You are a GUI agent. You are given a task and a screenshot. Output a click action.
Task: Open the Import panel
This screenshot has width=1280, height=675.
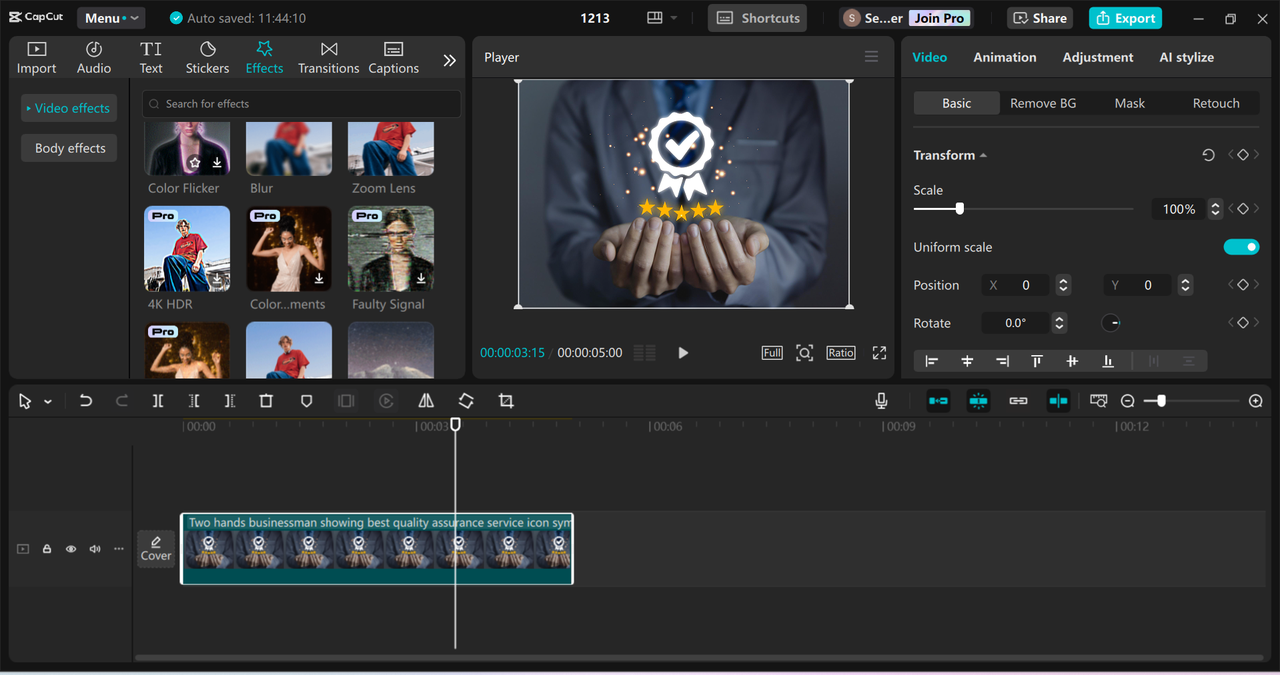(x=36, y=58)
